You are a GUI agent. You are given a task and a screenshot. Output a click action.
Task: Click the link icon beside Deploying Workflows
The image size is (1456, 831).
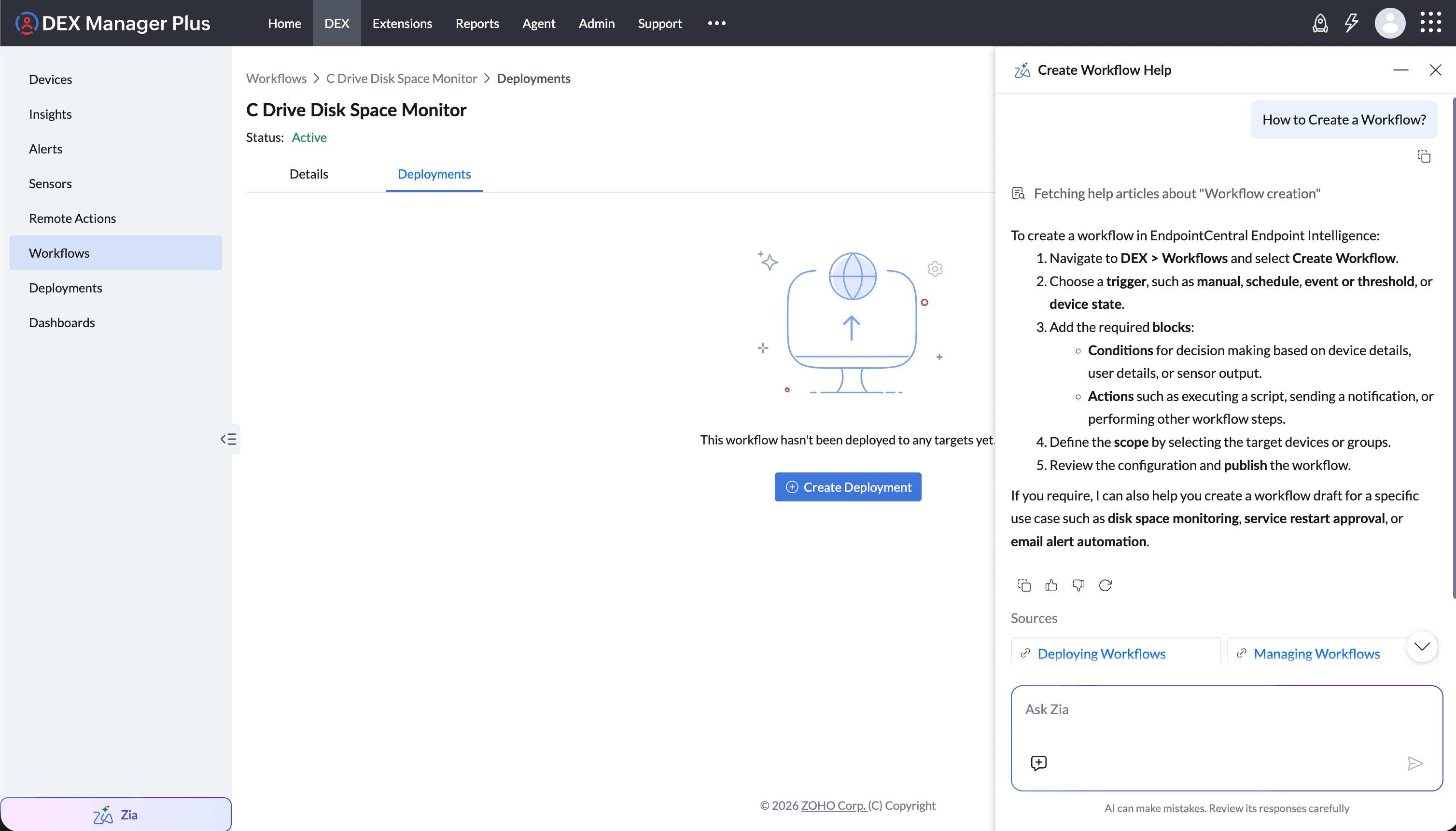[1025, 653]
